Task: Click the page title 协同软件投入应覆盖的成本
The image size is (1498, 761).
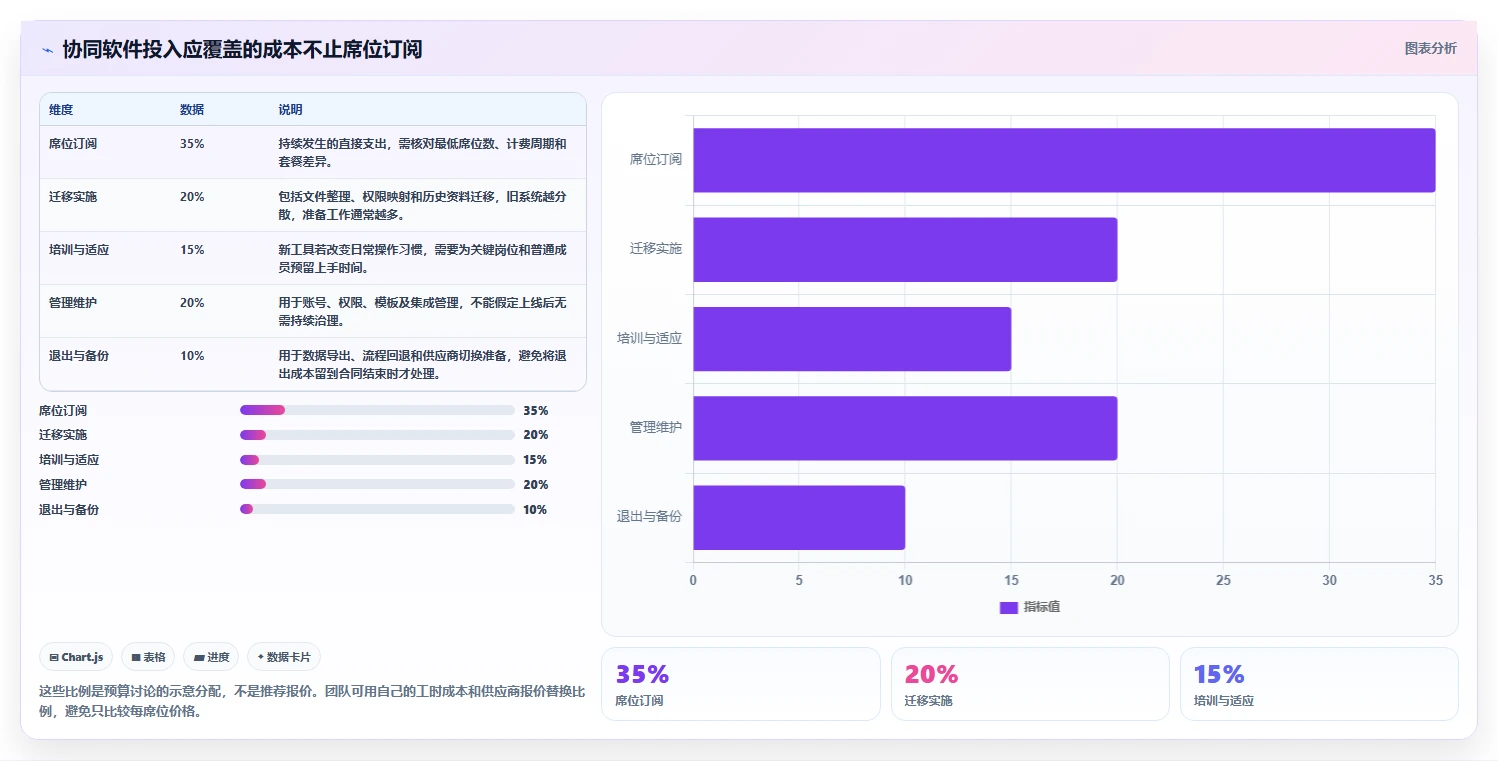Action: coord(243,49)
